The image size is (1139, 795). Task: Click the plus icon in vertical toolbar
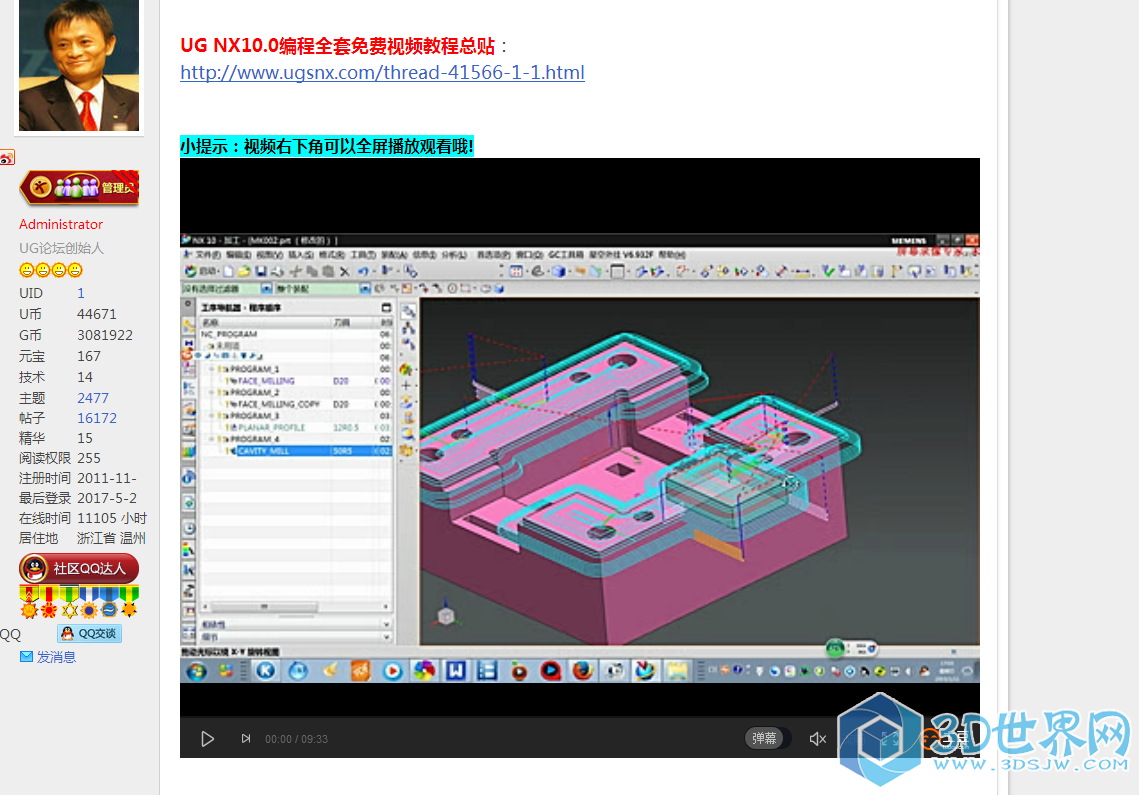[408, 385]
